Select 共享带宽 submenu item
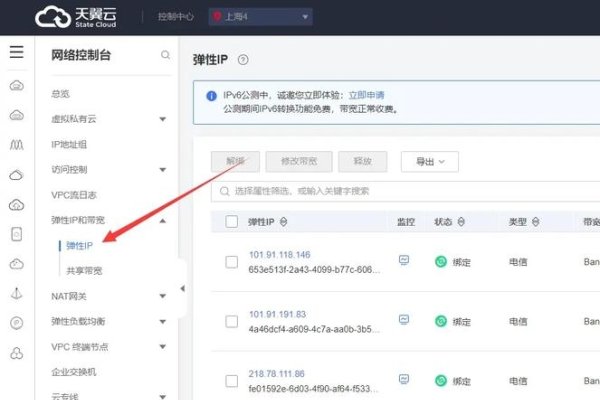 pos(84,271)
